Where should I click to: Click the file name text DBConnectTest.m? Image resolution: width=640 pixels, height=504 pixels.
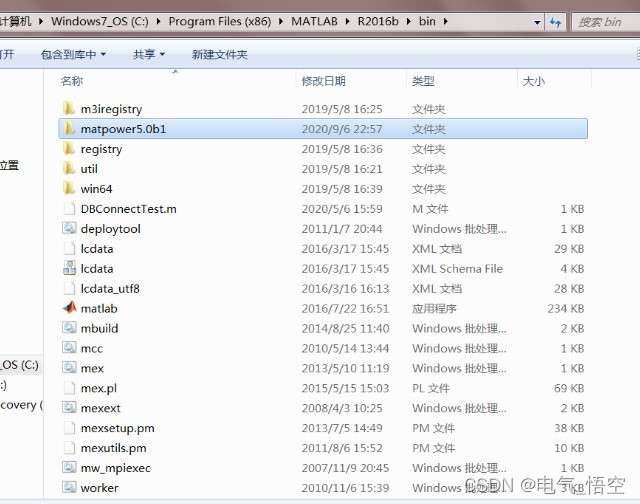click(129, 209)
